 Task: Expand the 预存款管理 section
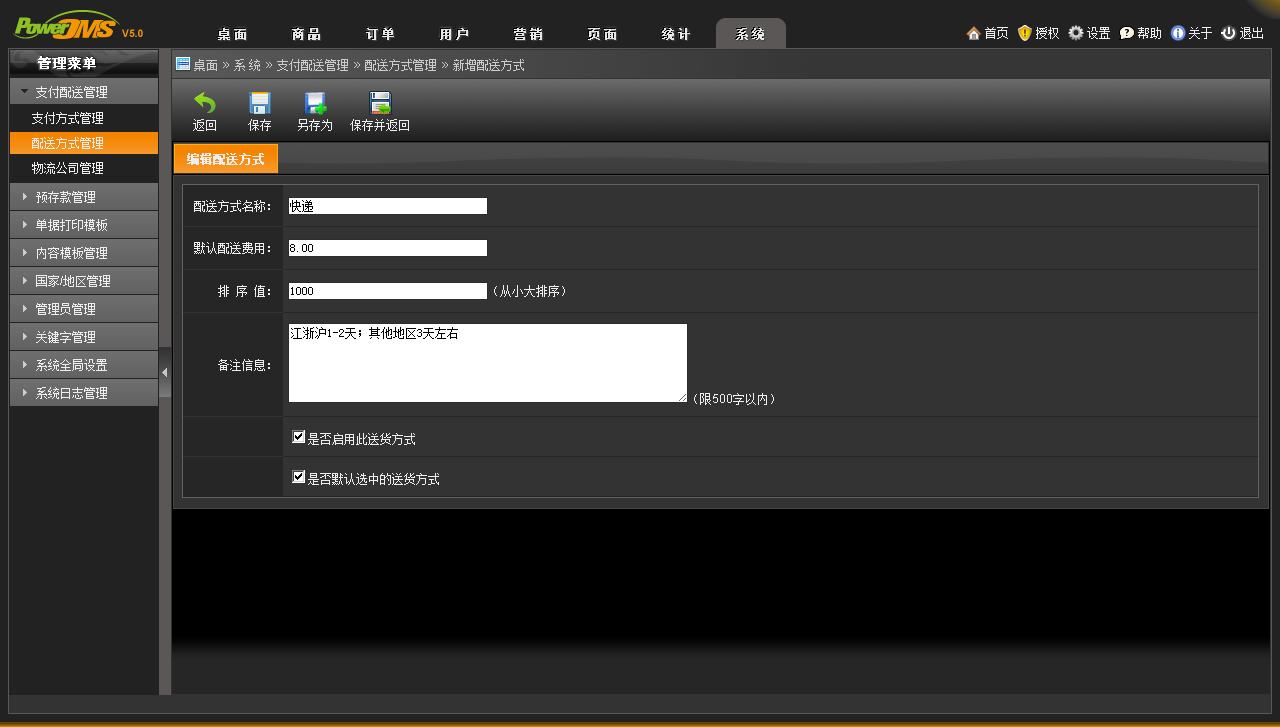(x=84, y=197)
